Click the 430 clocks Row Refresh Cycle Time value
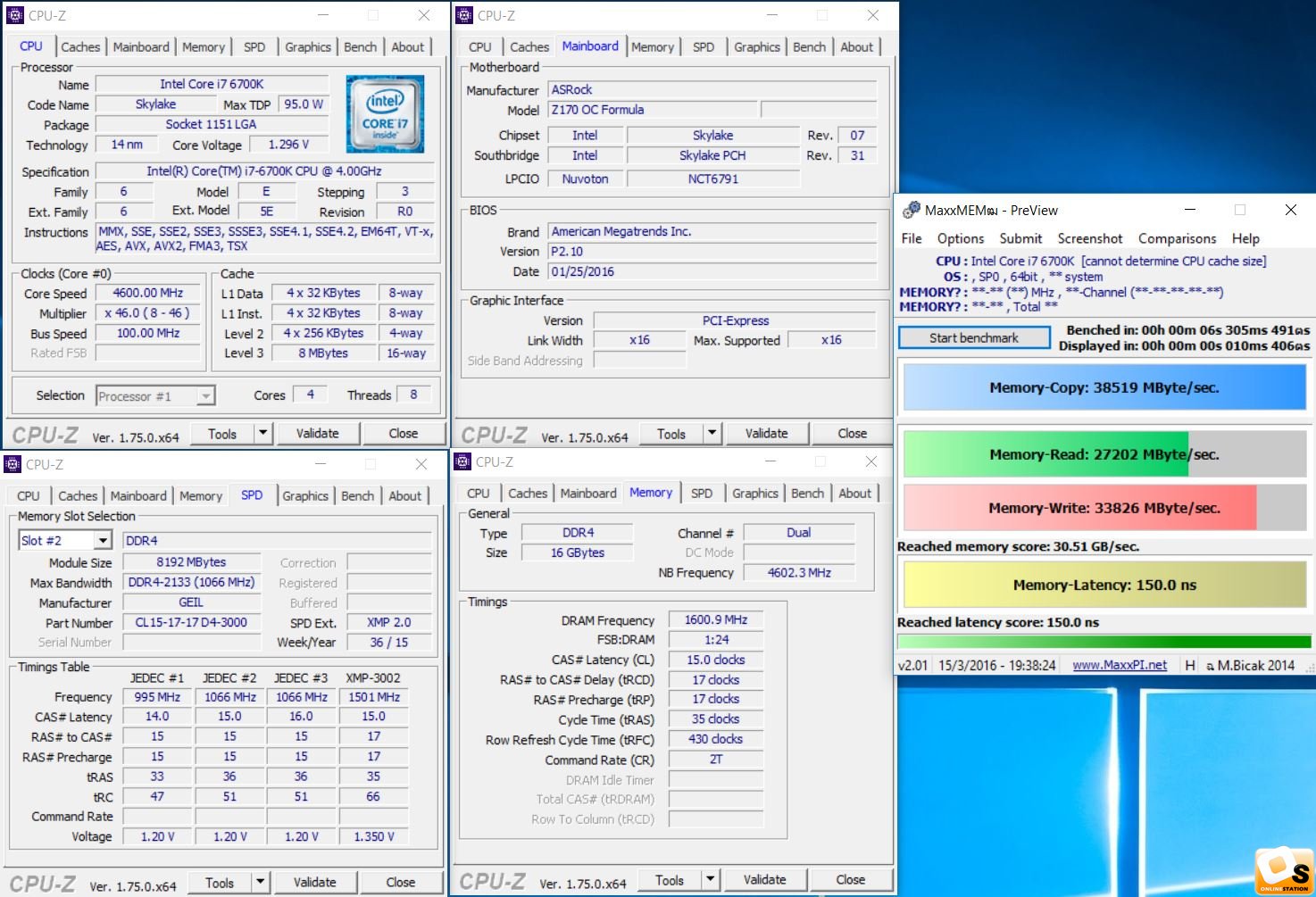This screenshot has width=1316, height=897. (x=716, y=740)
